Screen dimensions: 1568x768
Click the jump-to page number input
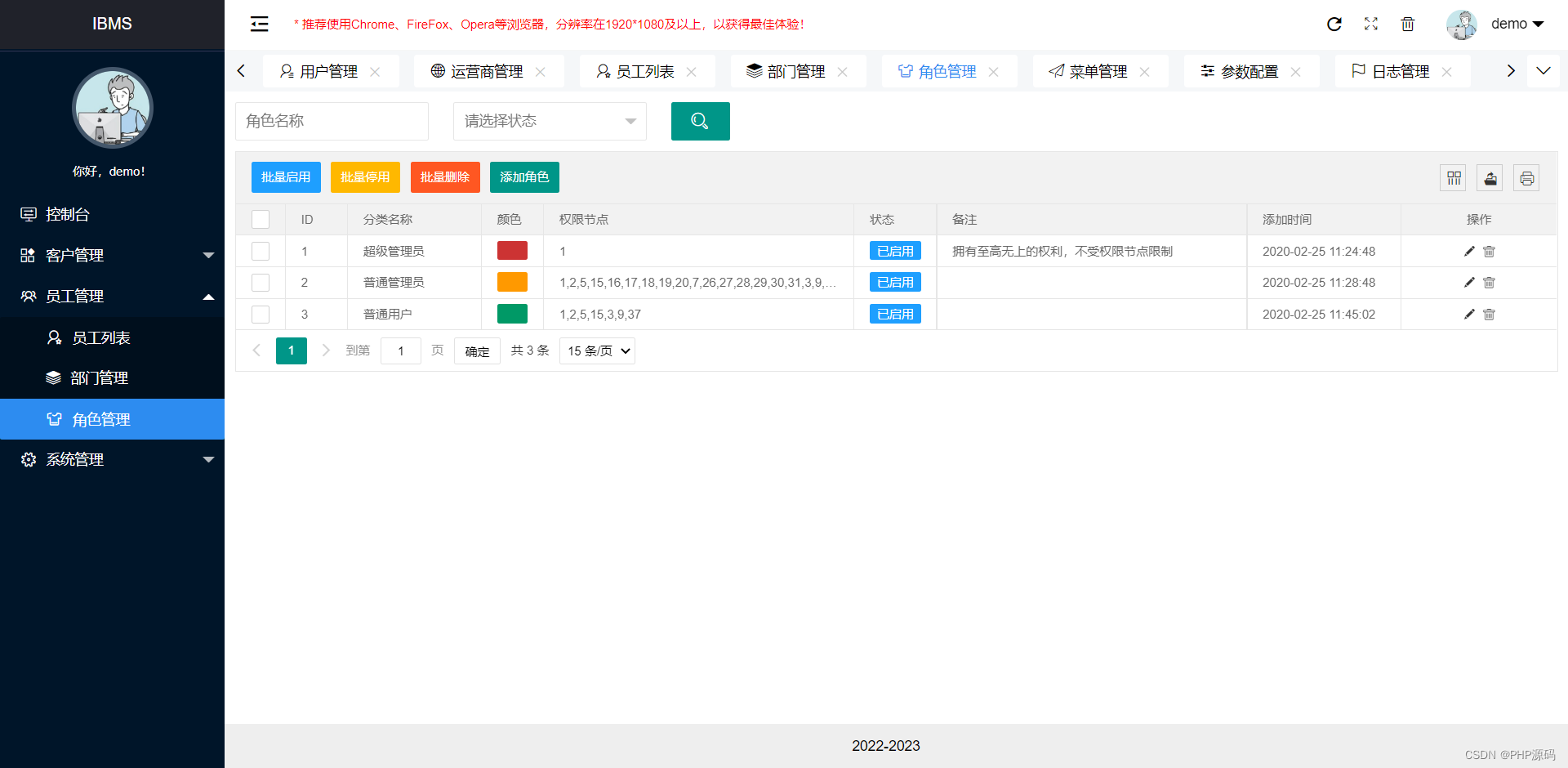pos(401,351)
